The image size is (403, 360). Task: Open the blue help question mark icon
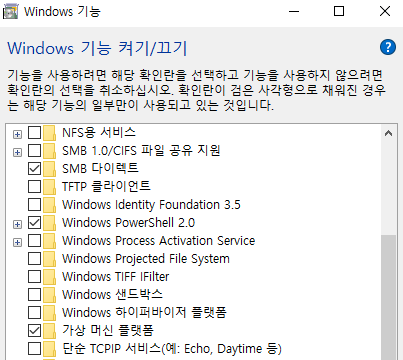pyautogui.click(x=388, y=47)
